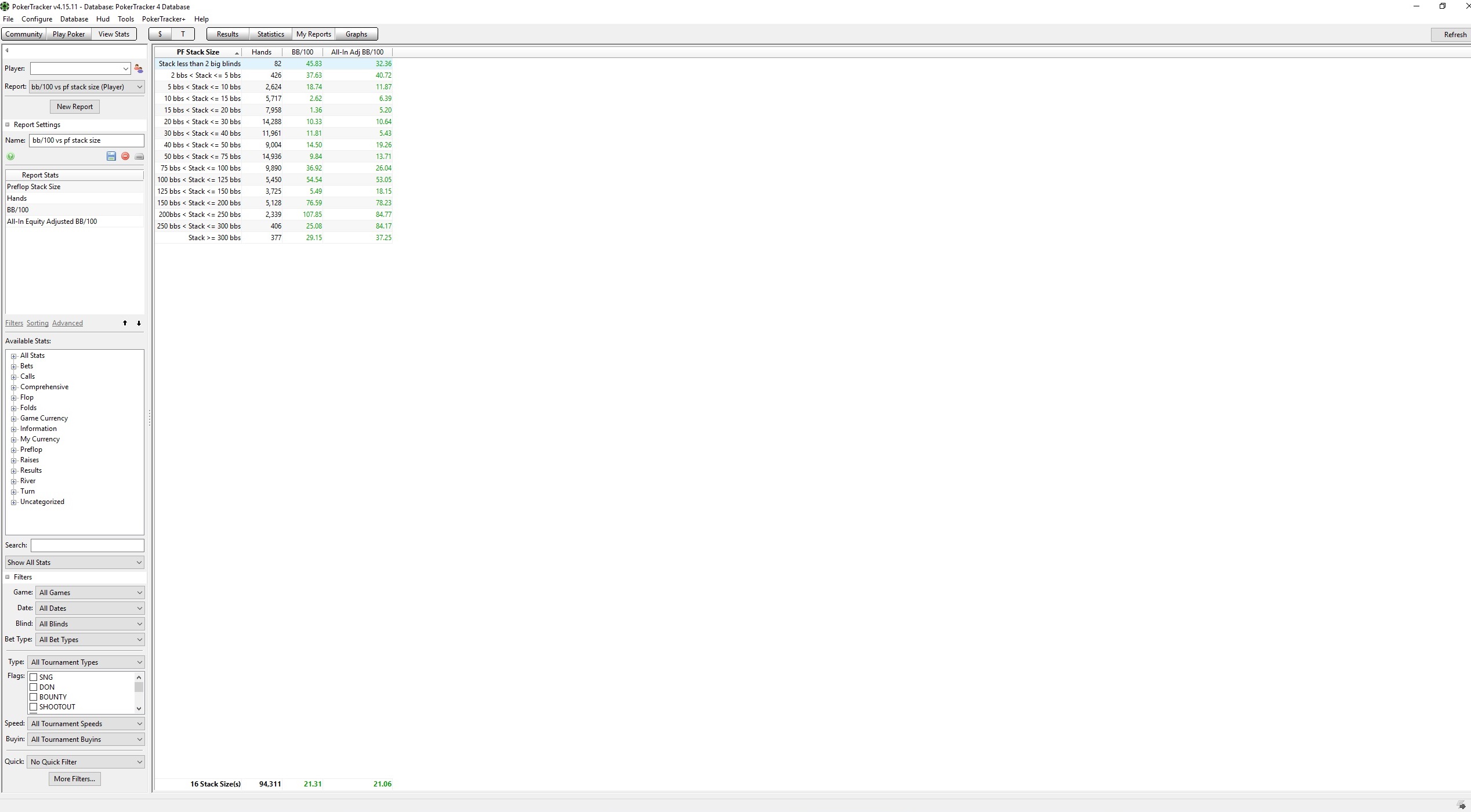The width and height of the screenshot is (1471, 812).
Task: Open the Quick filter dropdown
Action: tap(86, 762)
